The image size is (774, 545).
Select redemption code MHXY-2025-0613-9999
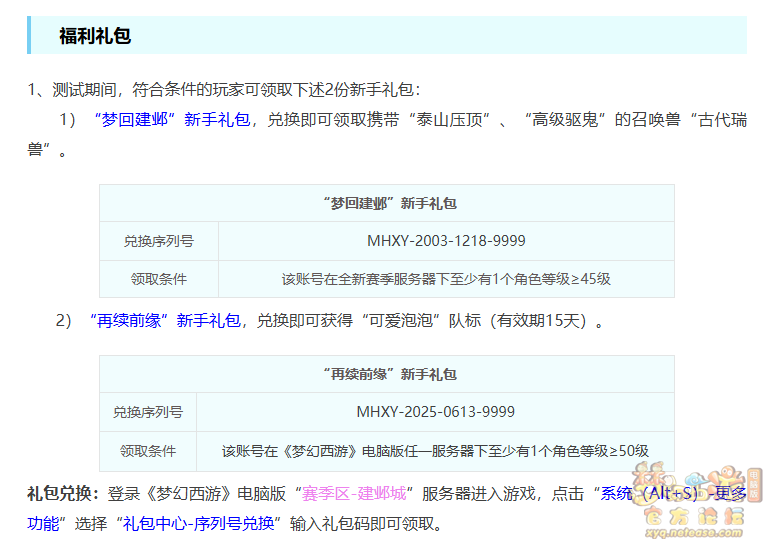[x=435, y=412]
